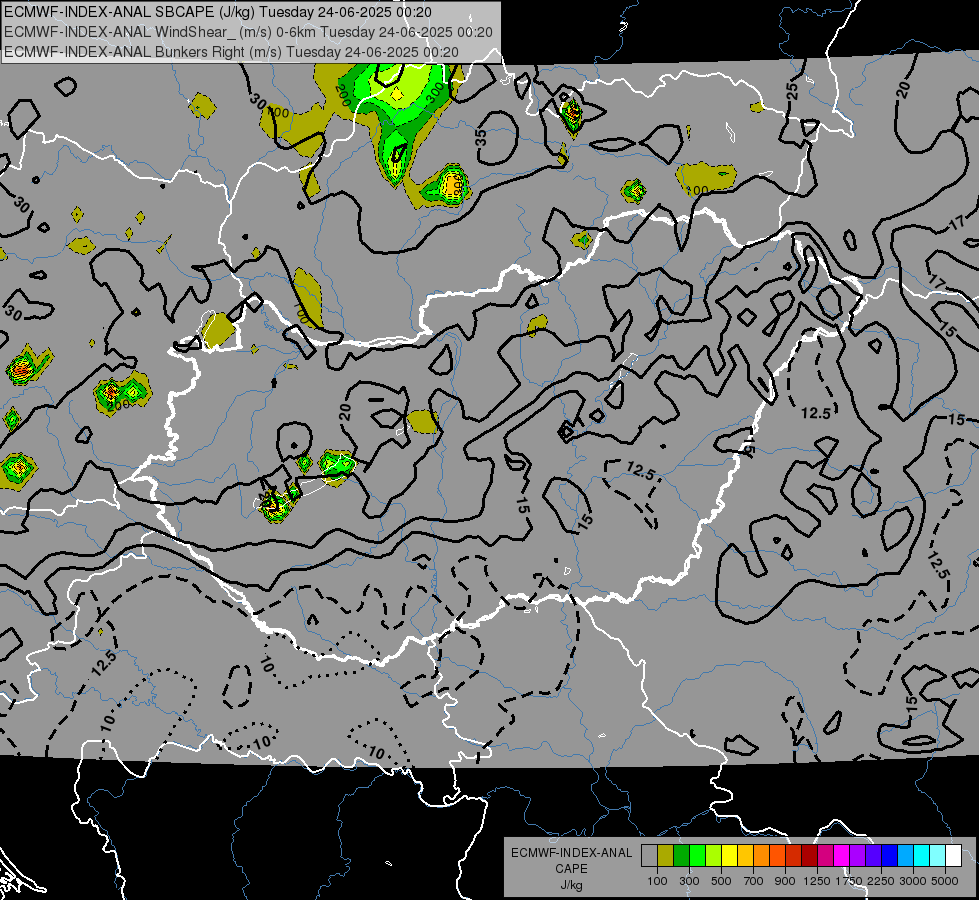
Task: Pick the pale cyan legend swatch
Action: point(938,856)
